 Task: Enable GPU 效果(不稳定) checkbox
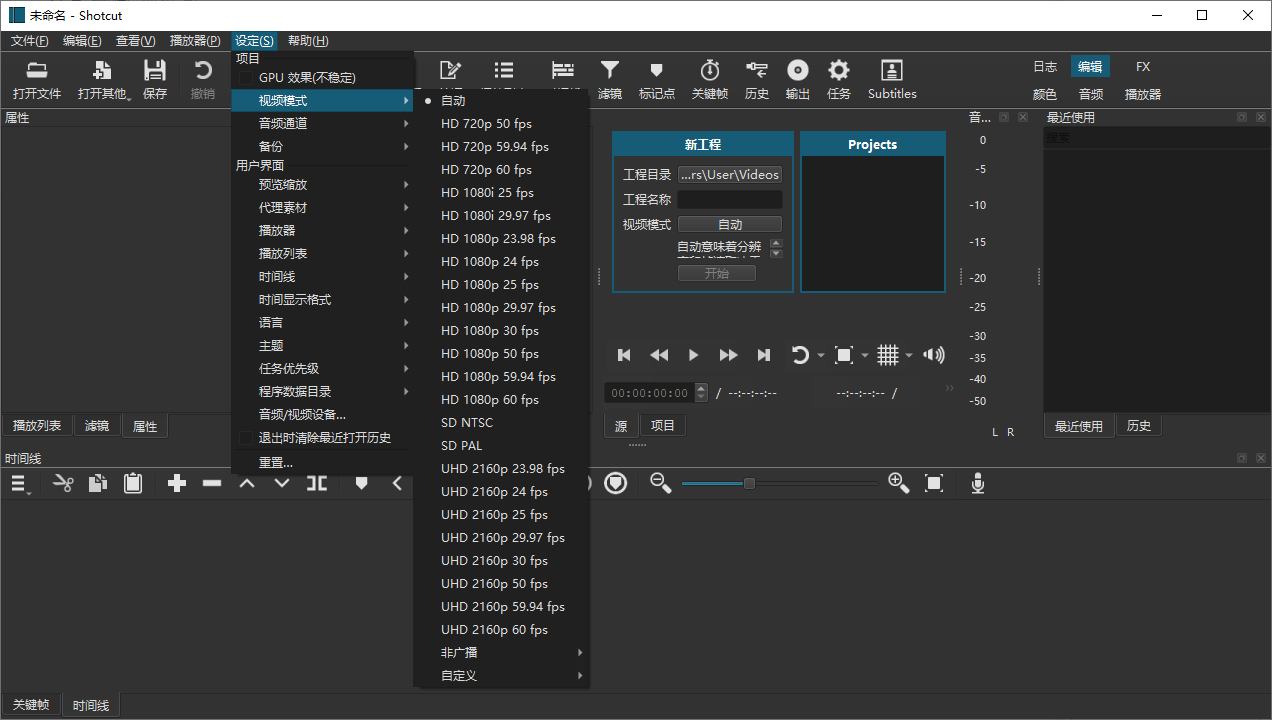coord(246,78)
